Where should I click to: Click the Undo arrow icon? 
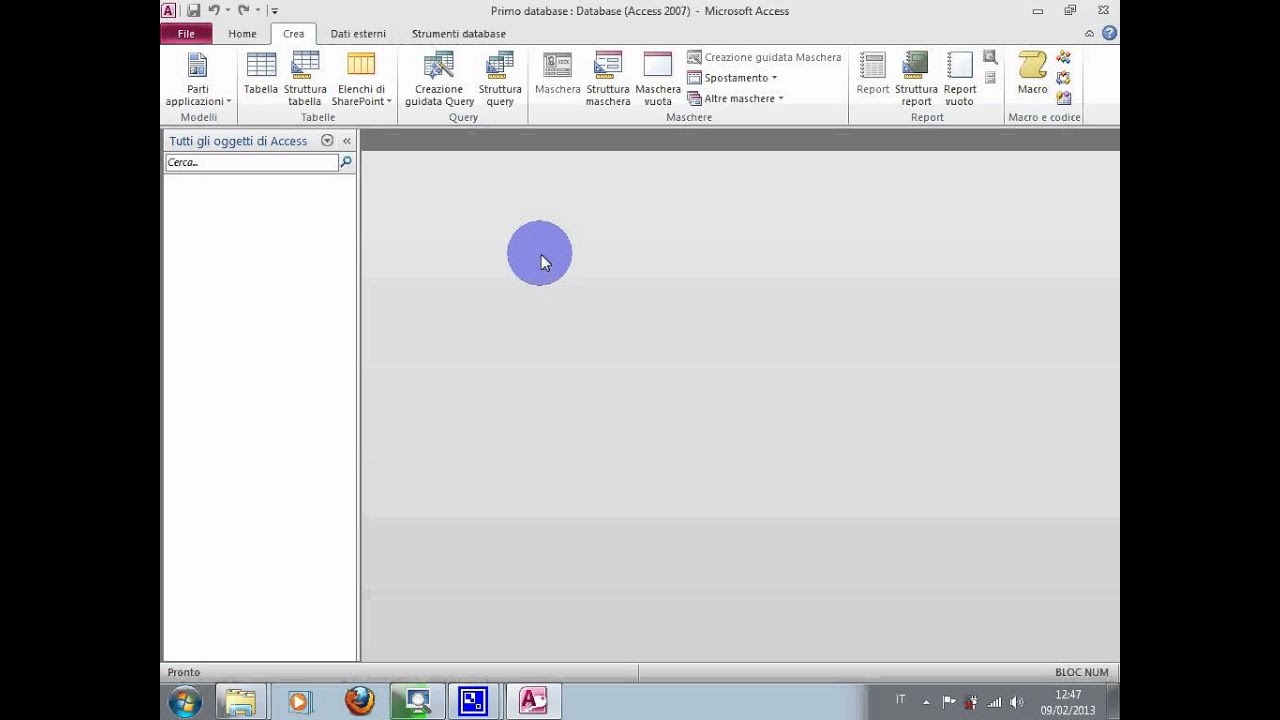213,10
